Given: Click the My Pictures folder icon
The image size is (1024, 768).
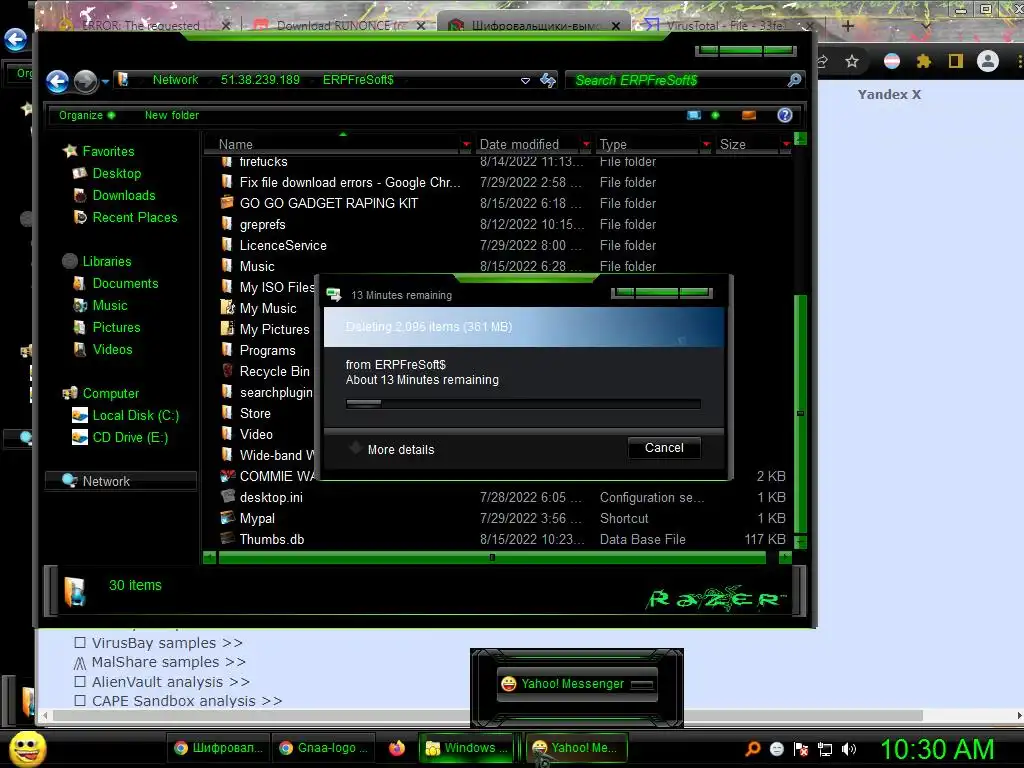Looking at the screenshot, I should click(227, 328).
